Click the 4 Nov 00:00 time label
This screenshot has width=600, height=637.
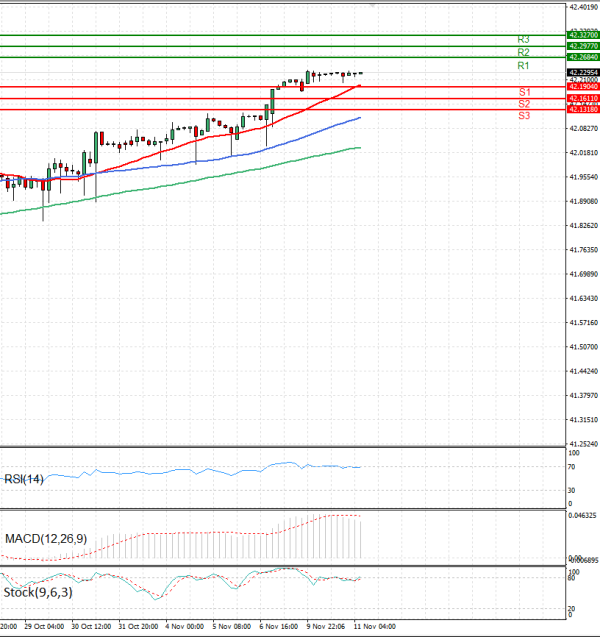click(x=184, y=629)
